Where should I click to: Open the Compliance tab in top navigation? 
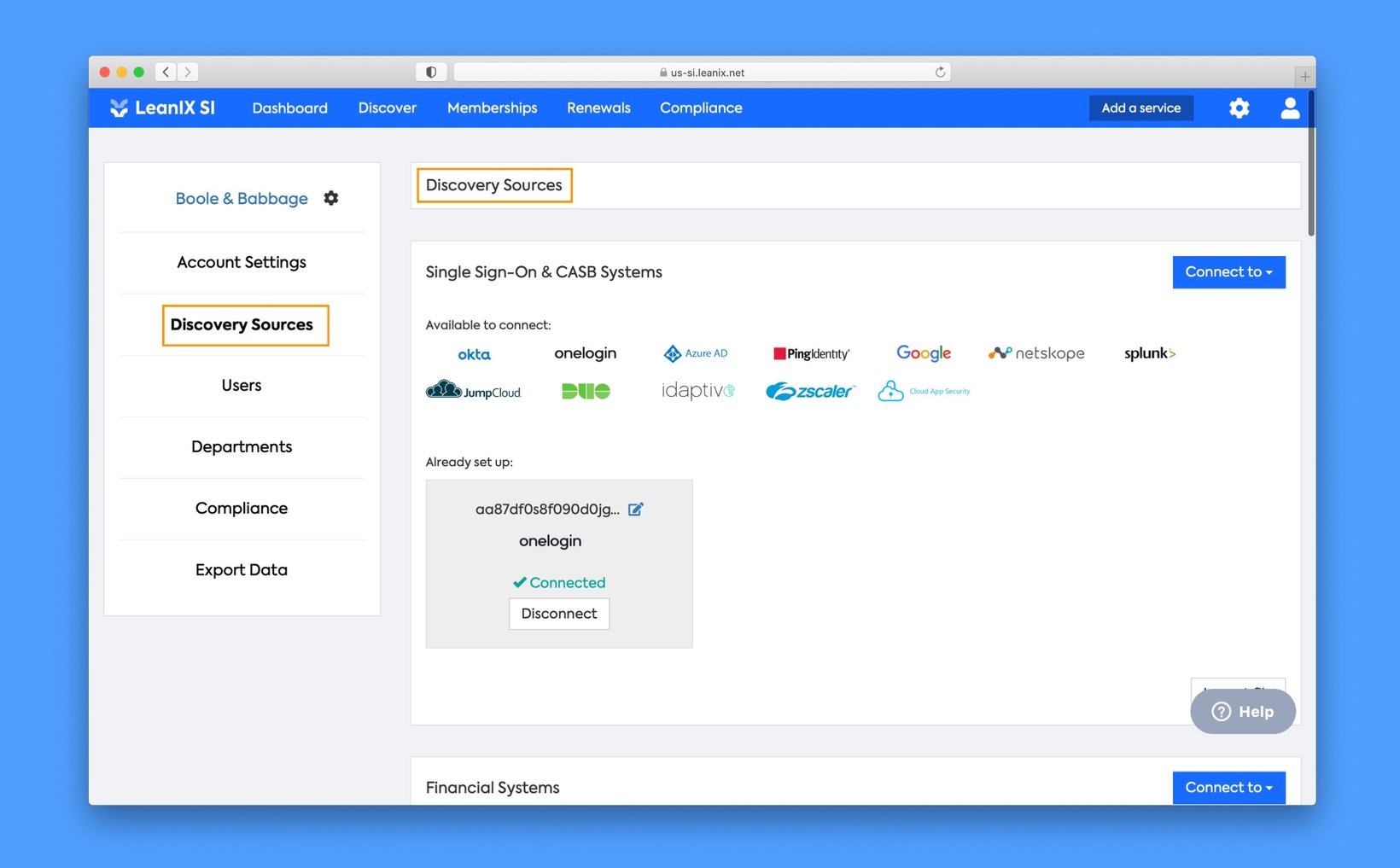click(x=700, y=108)
